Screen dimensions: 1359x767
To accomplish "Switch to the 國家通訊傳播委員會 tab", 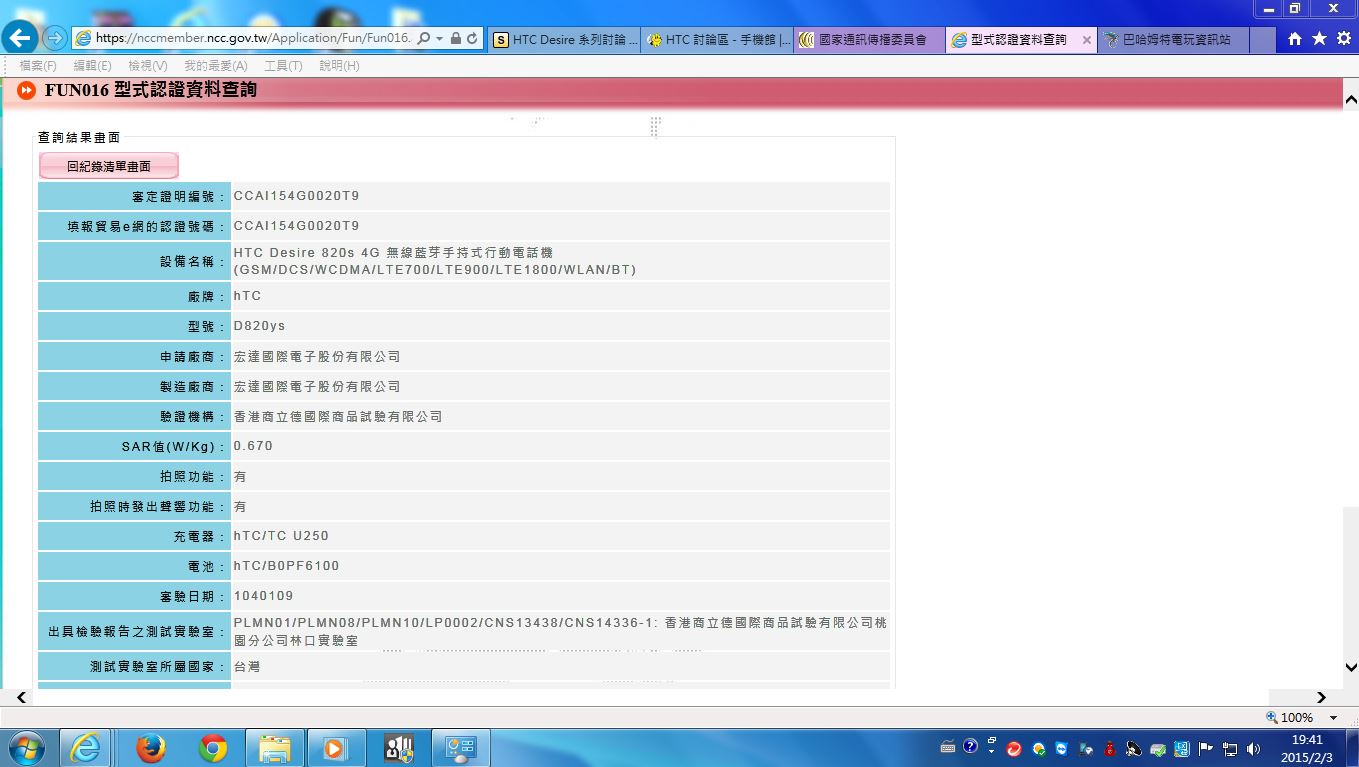I will click(870, 40).
